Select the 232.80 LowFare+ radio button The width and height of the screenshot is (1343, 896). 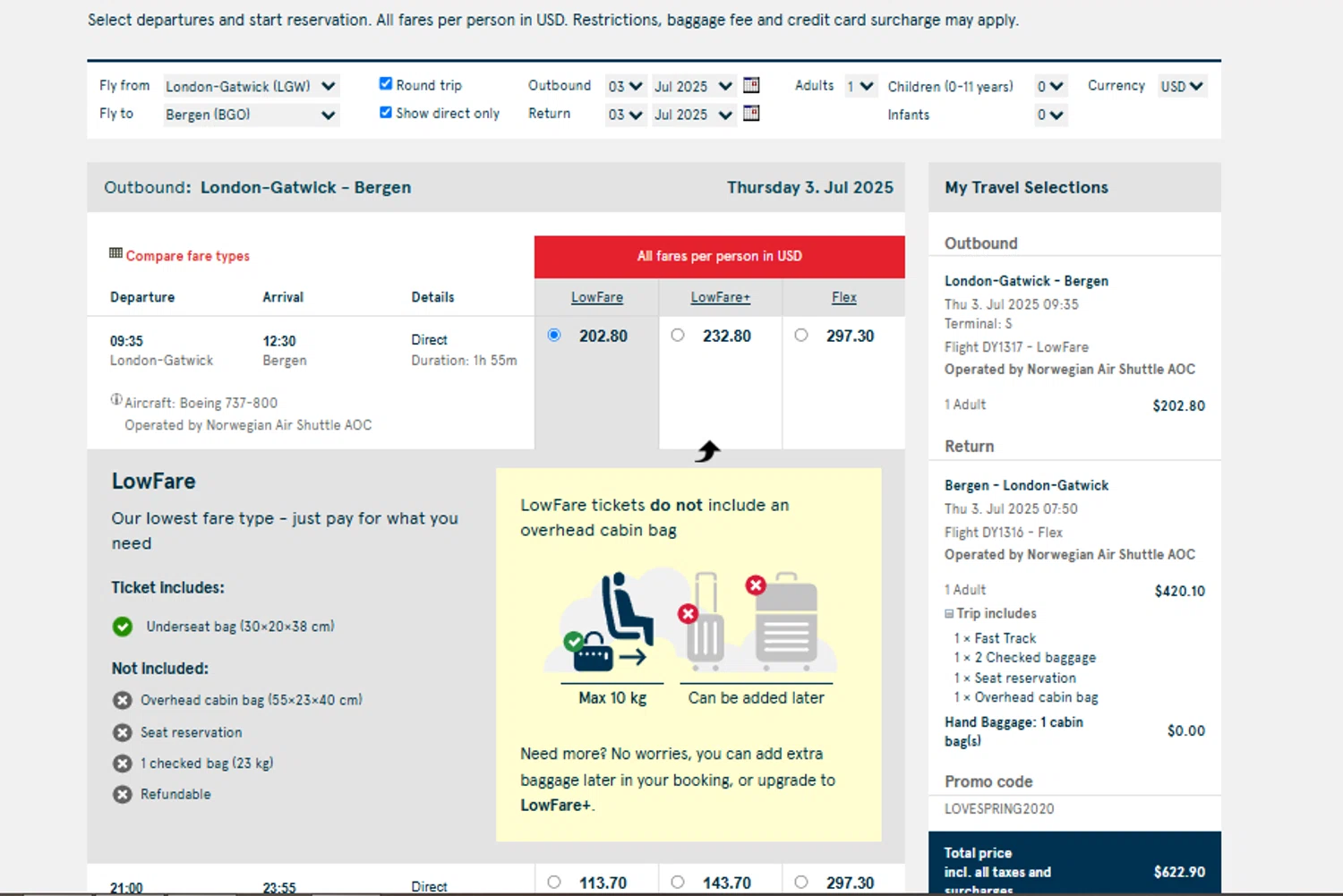click(678, 335)
